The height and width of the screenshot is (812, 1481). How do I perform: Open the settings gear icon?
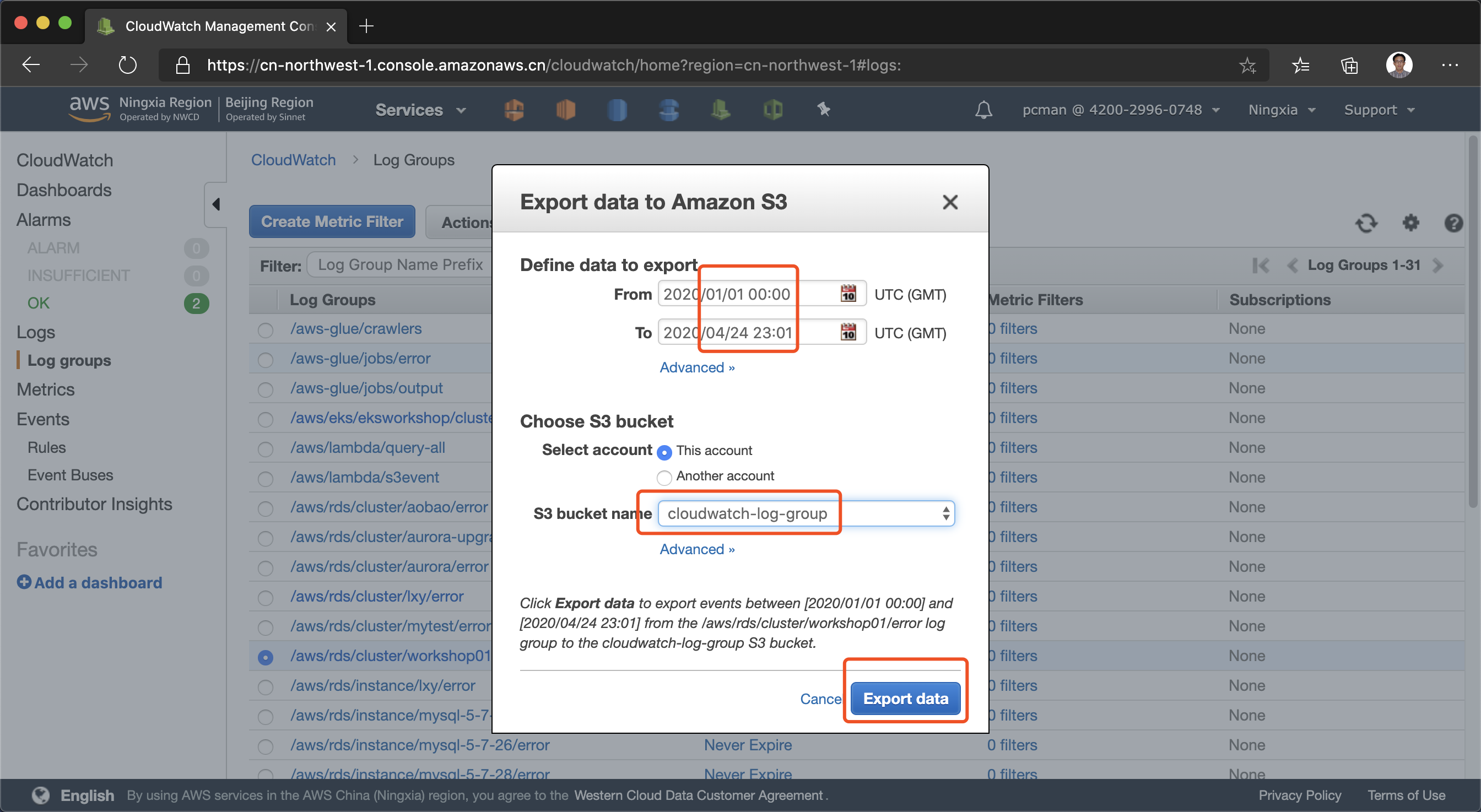[x=1410, y=223]
